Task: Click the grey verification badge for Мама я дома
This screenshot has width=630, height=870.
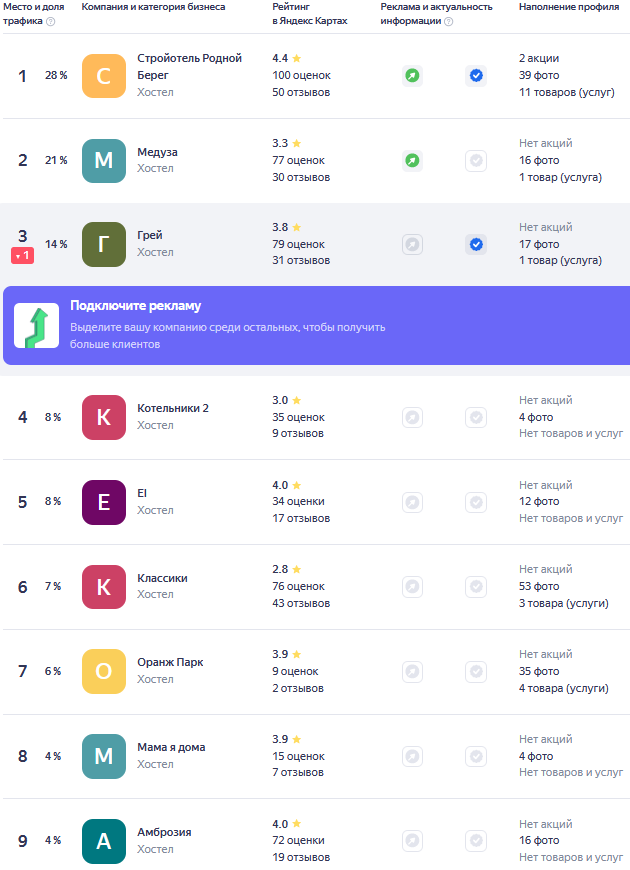Action: point(476,756)
